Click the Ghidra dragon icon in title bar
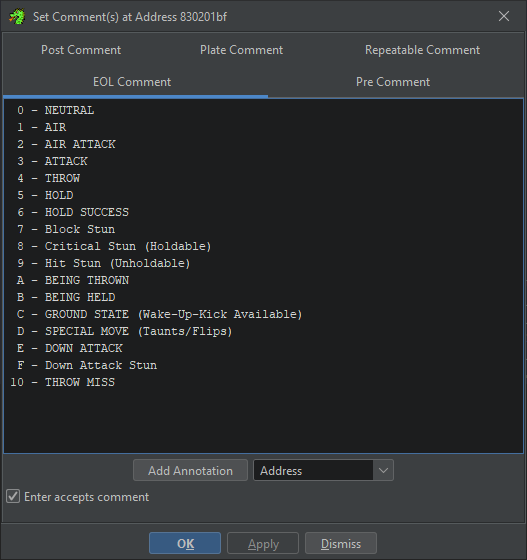 [x=17, y=17]
